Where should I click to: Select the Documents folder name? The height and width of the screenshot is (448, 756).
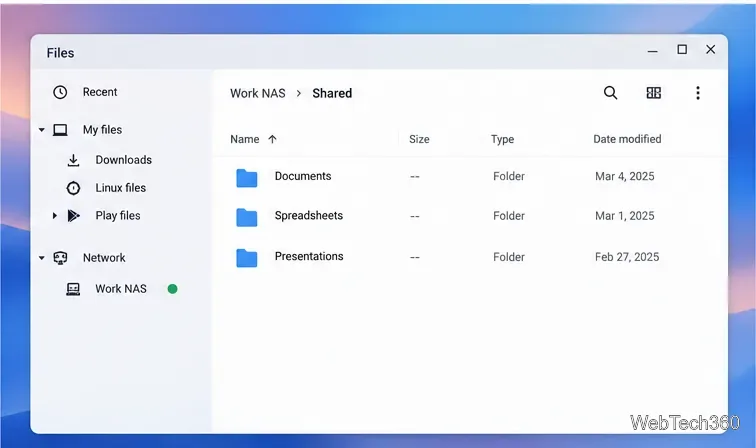pyautogui.click(x=303, y=176)
